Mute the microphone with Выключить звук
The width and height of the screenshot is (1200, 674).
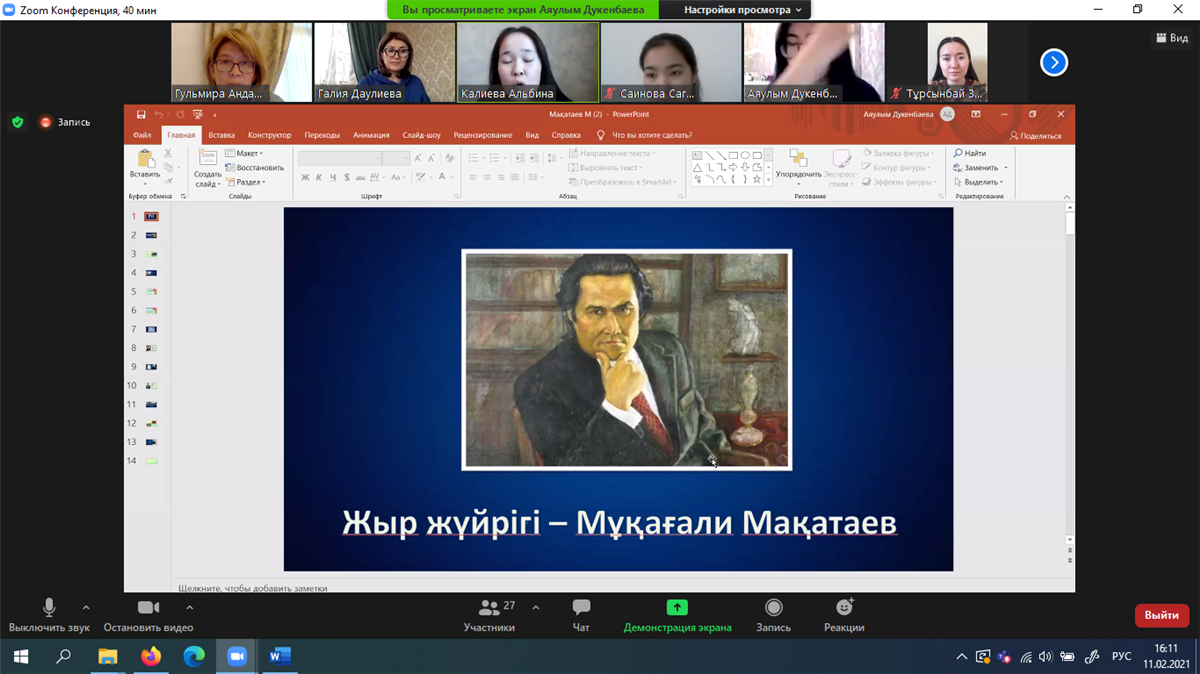click(x=49, y=608)
